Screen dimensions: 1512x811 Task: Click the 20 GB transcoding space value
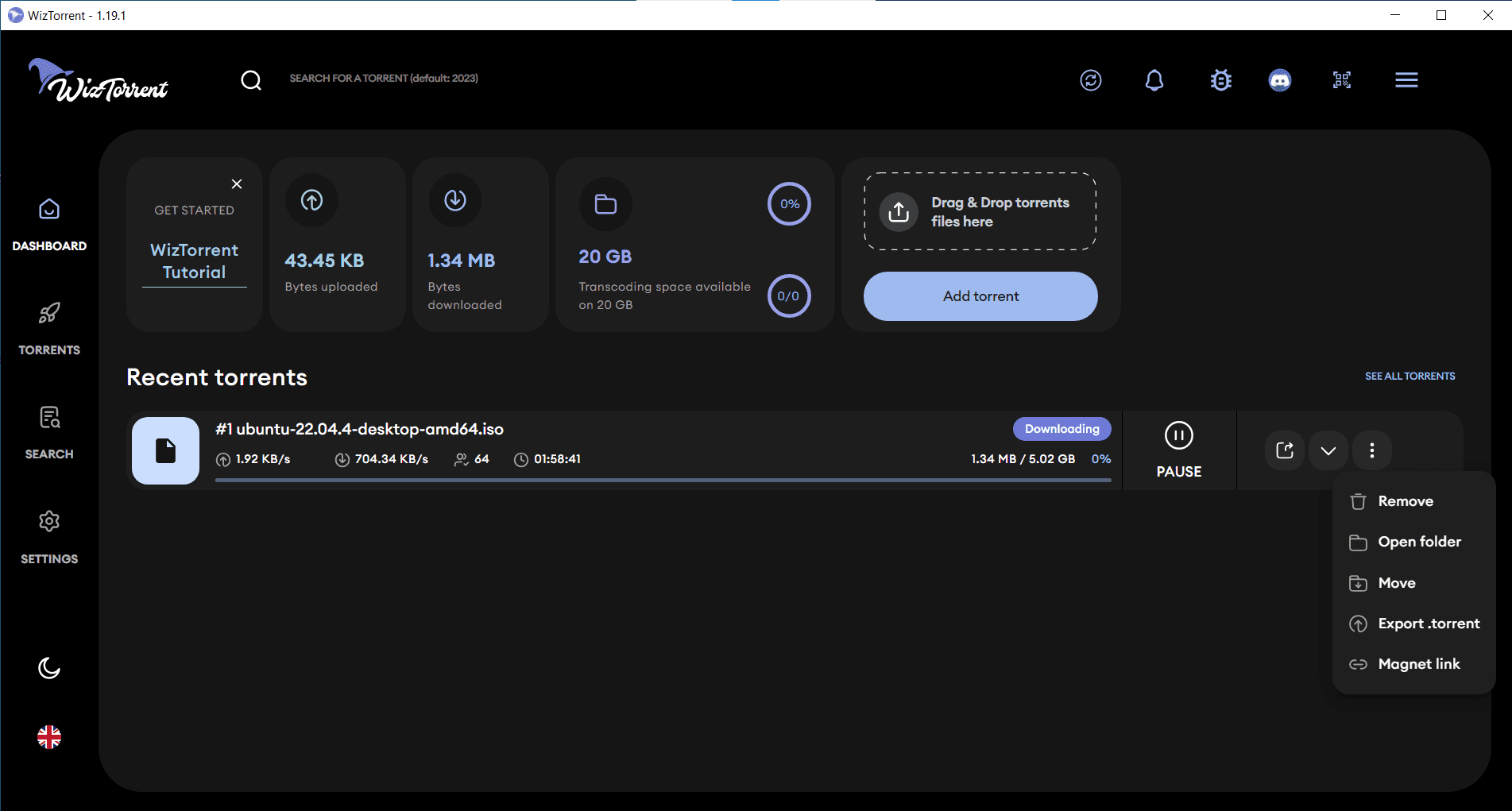(605, 257)
